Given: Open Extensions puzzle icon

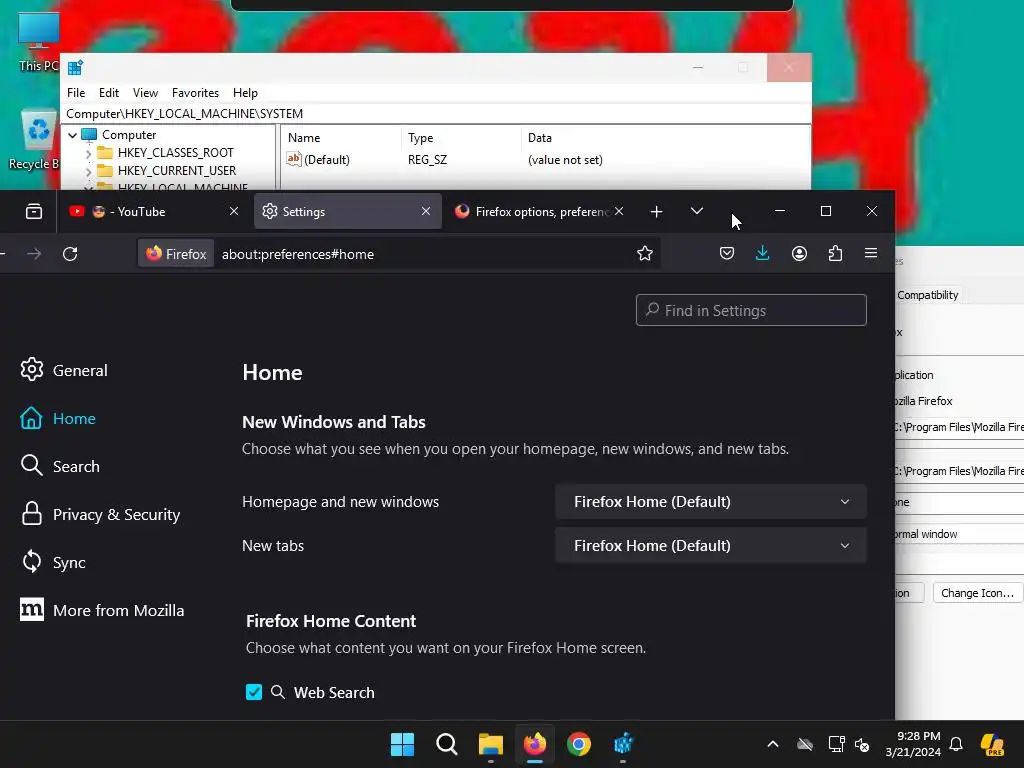Looking at the screenshot, I should click(x=835, y=253).
